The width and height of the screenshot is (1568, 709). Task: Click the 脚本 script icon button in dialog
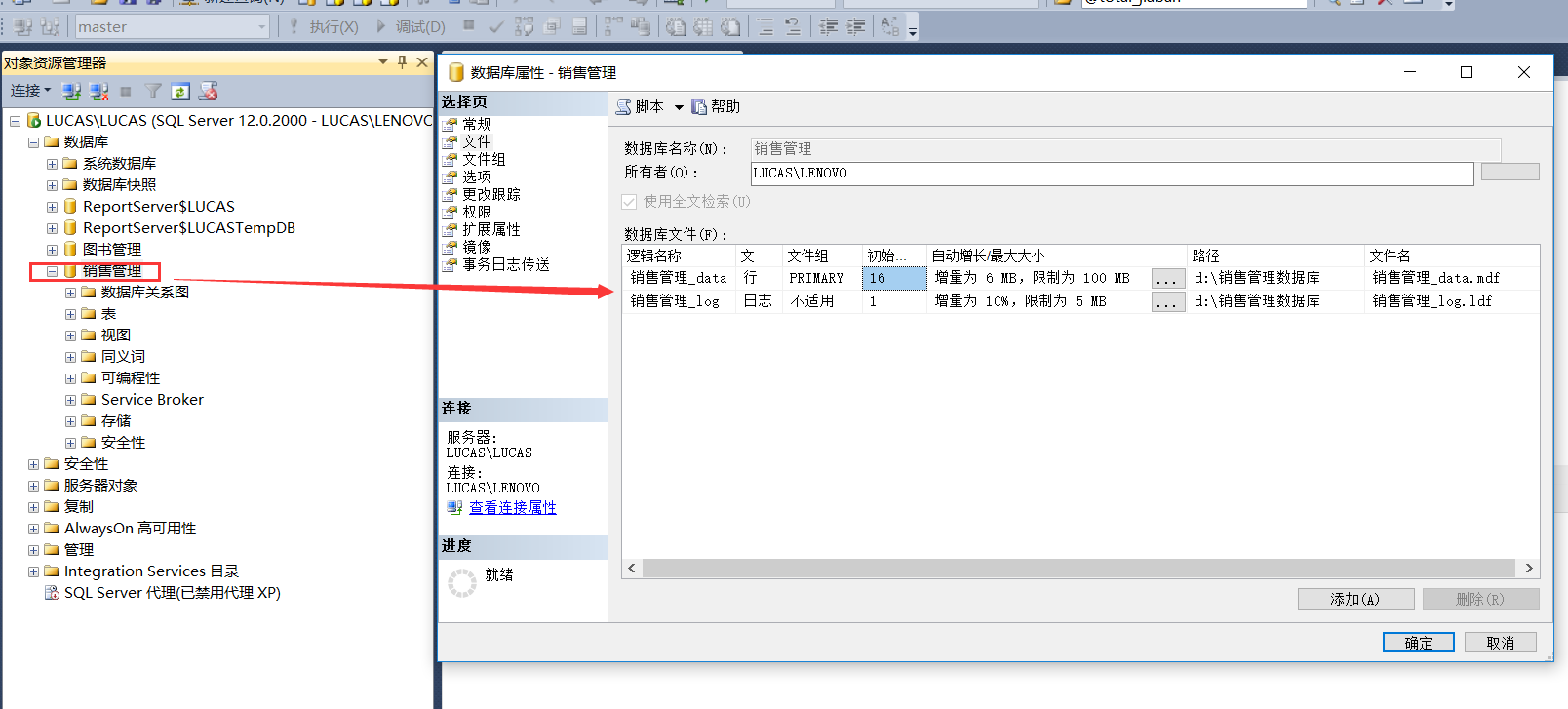tap(640, 107)
